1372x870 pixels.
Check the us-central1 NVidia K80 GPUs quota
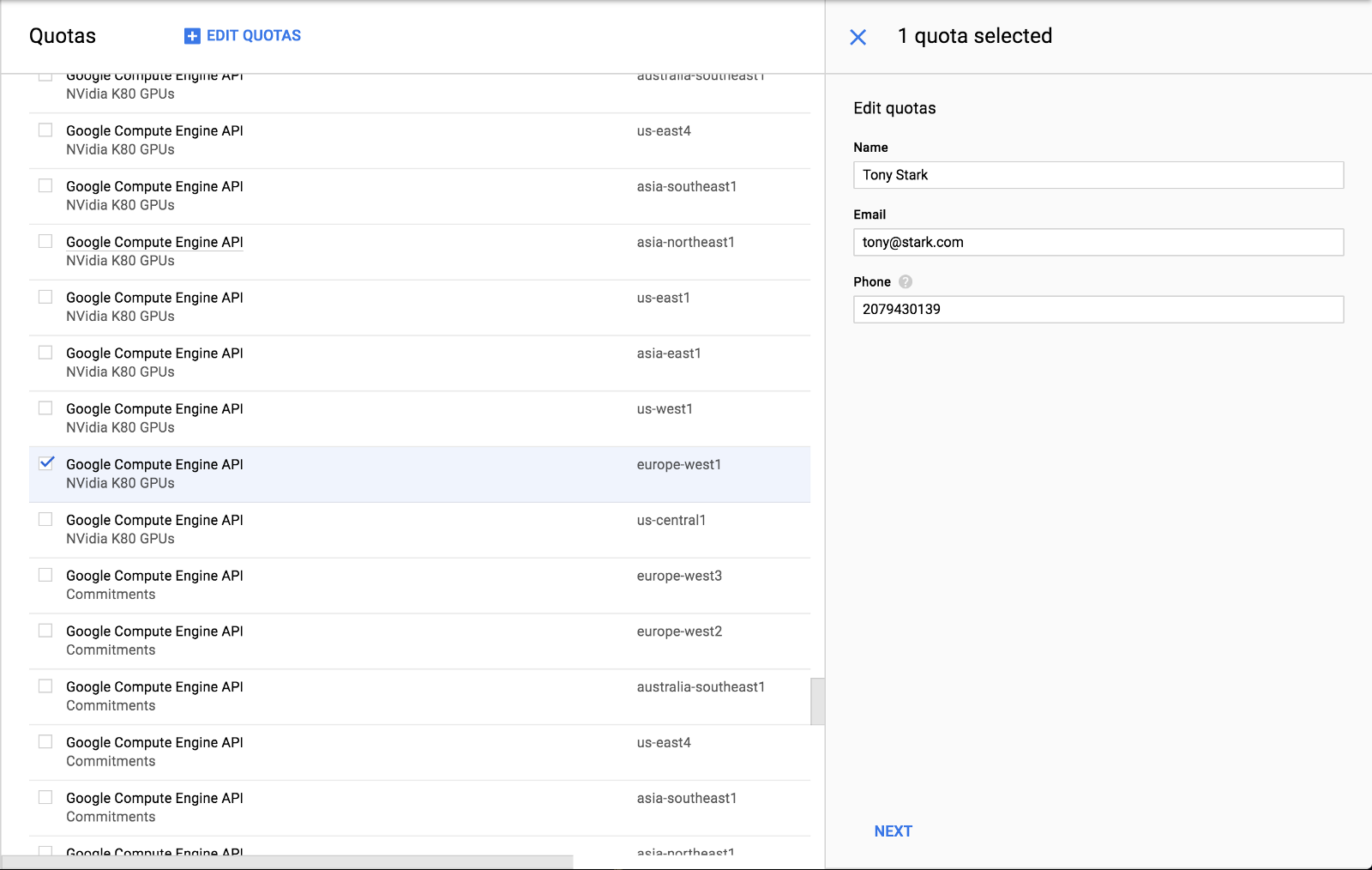pyautogui.click(x=46, y=519)
